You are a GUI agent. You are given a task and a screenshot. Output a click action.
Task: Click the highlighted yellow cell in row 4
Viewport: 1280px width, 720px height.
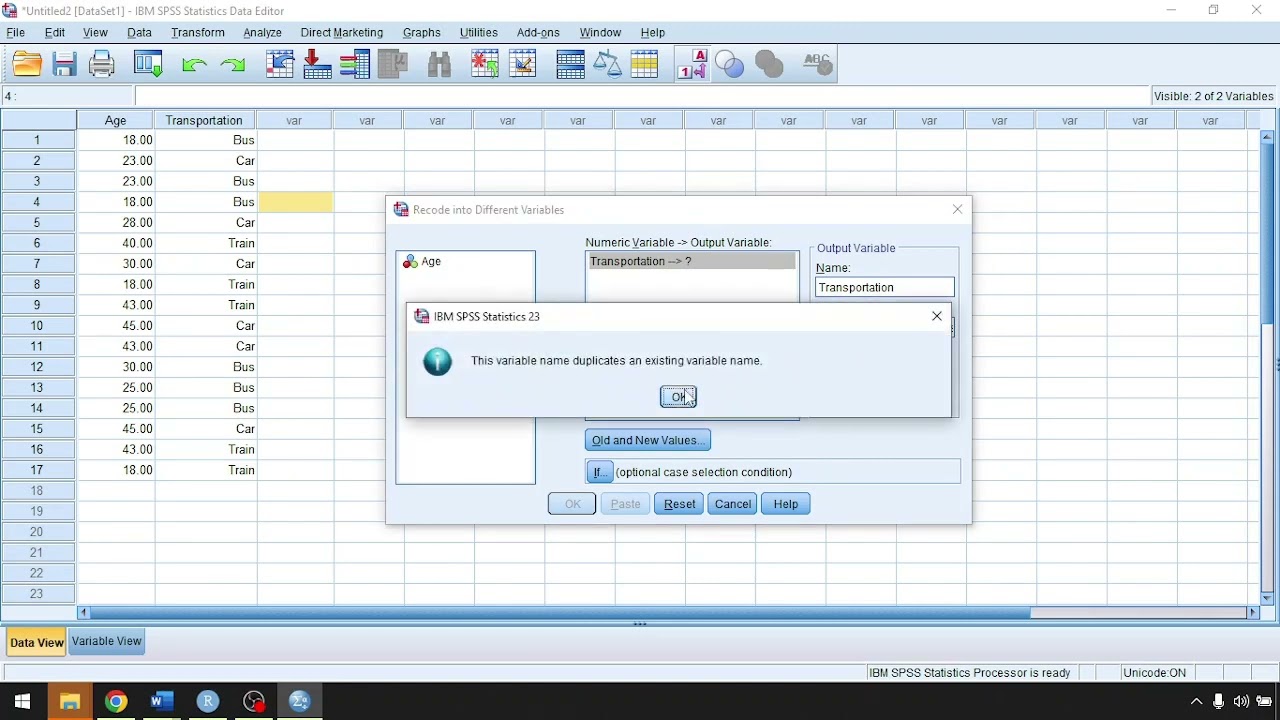point(296,202)
